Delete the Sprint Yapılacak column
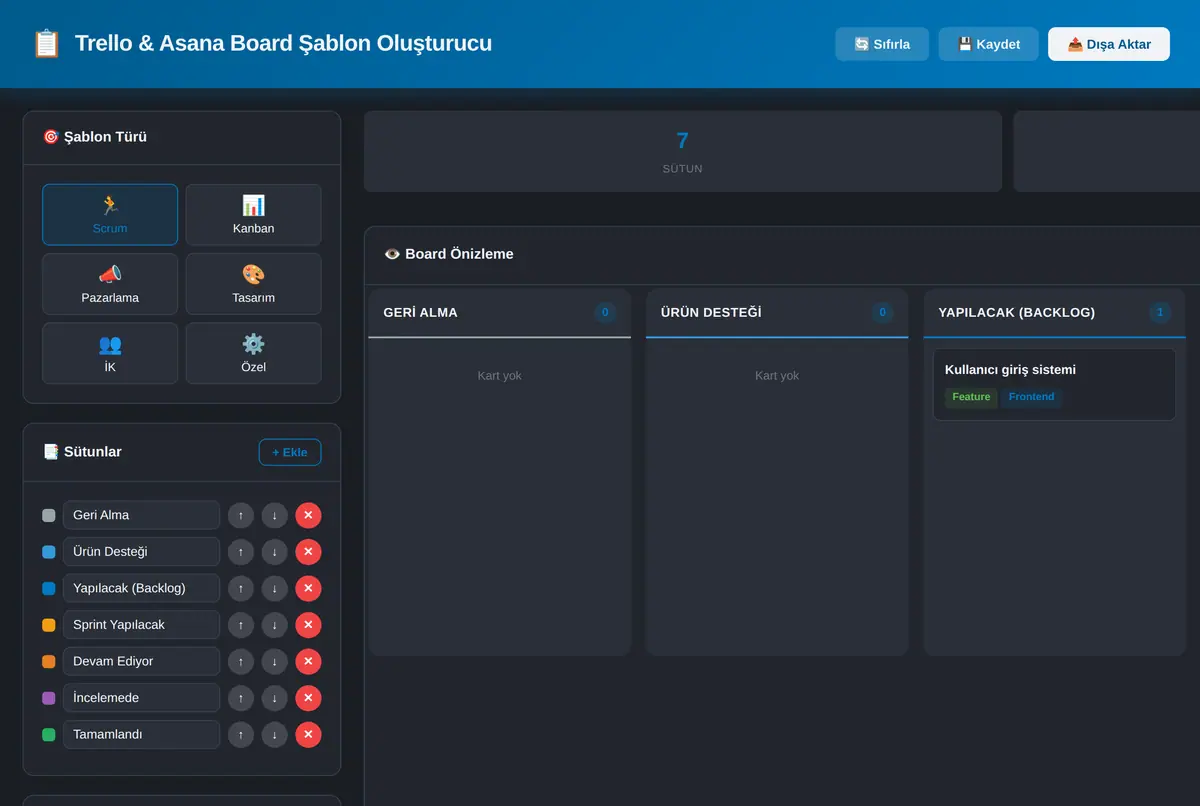 point(308,625)
